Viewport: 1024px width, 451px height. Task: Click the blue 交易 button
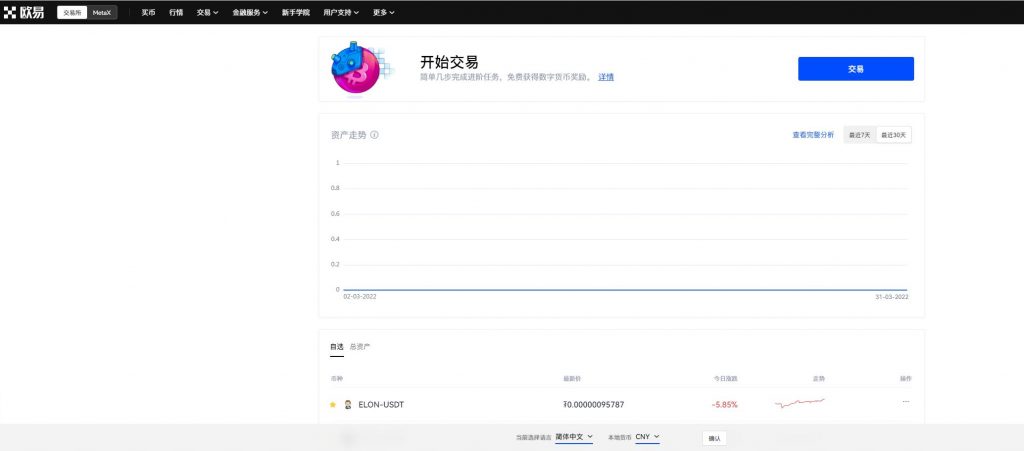point(856,69)
